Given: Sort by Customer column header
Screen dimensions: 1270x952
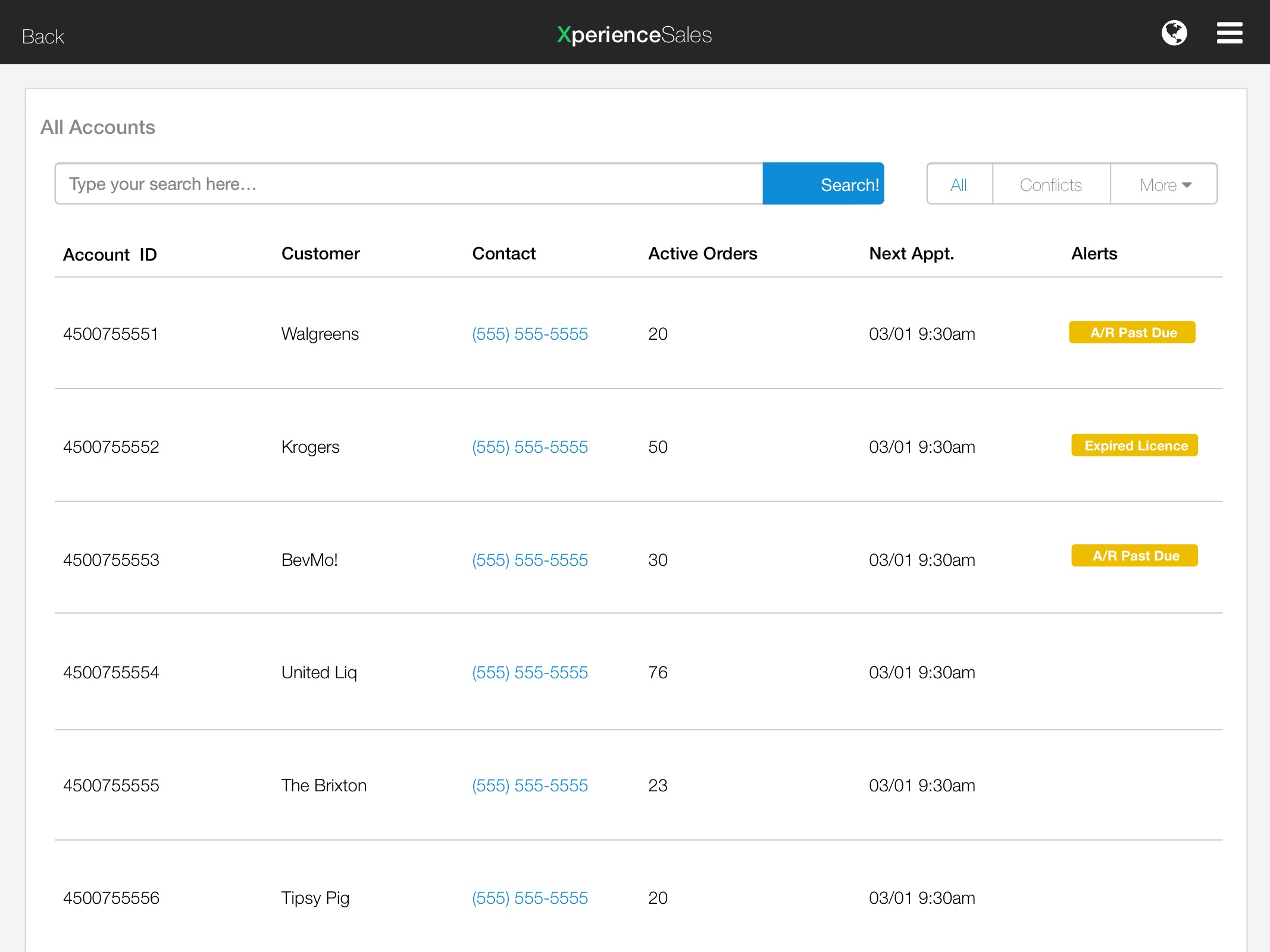Looking at the screenshot, I should [321, 253].
